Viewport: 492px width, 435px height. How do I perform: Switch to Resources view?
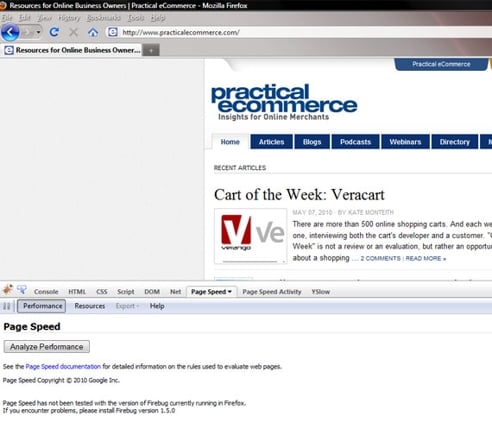coord(90,306)
